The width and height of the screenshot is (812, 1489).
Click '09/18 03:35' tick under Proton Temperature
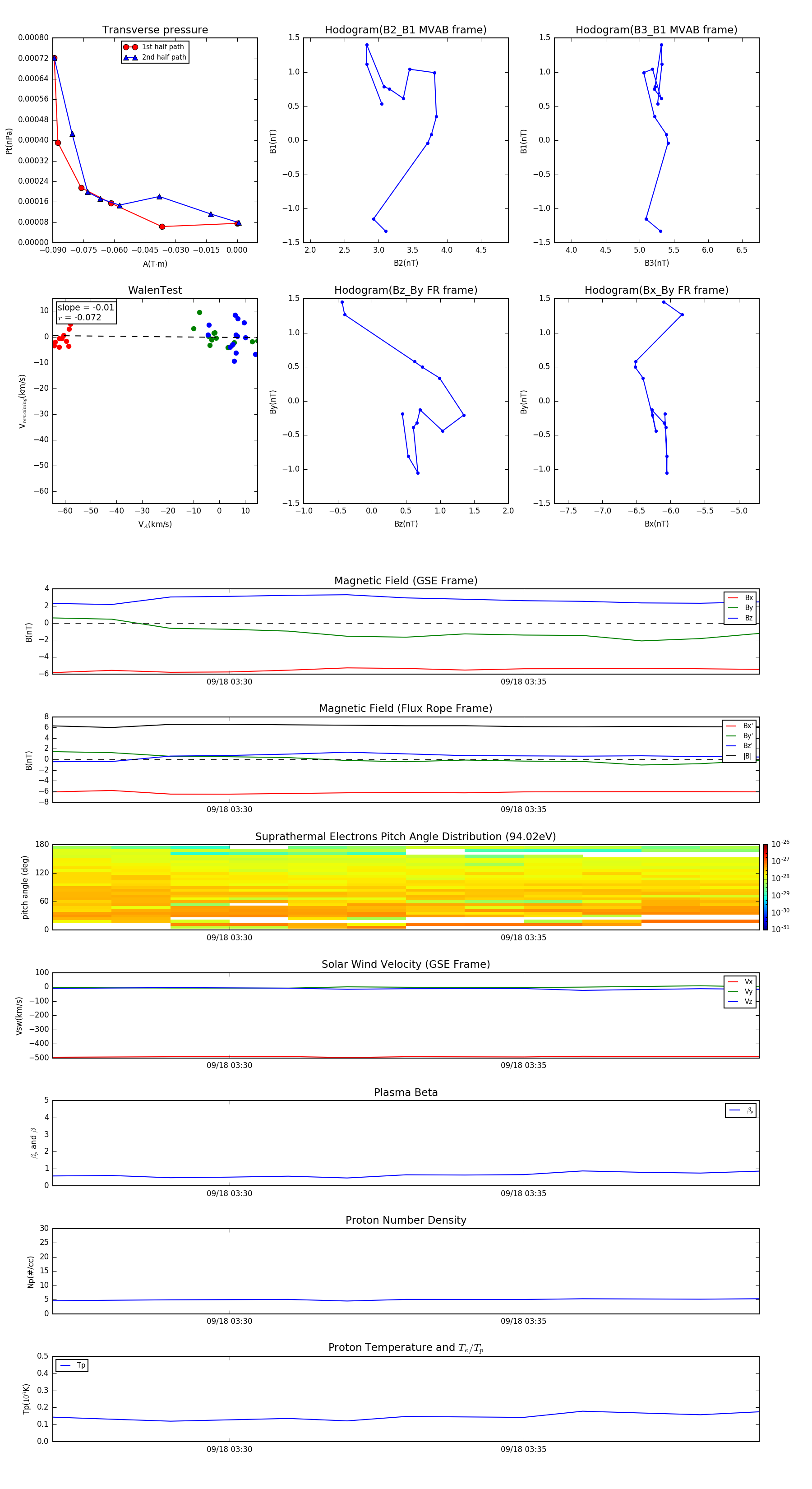[524, 1450]
